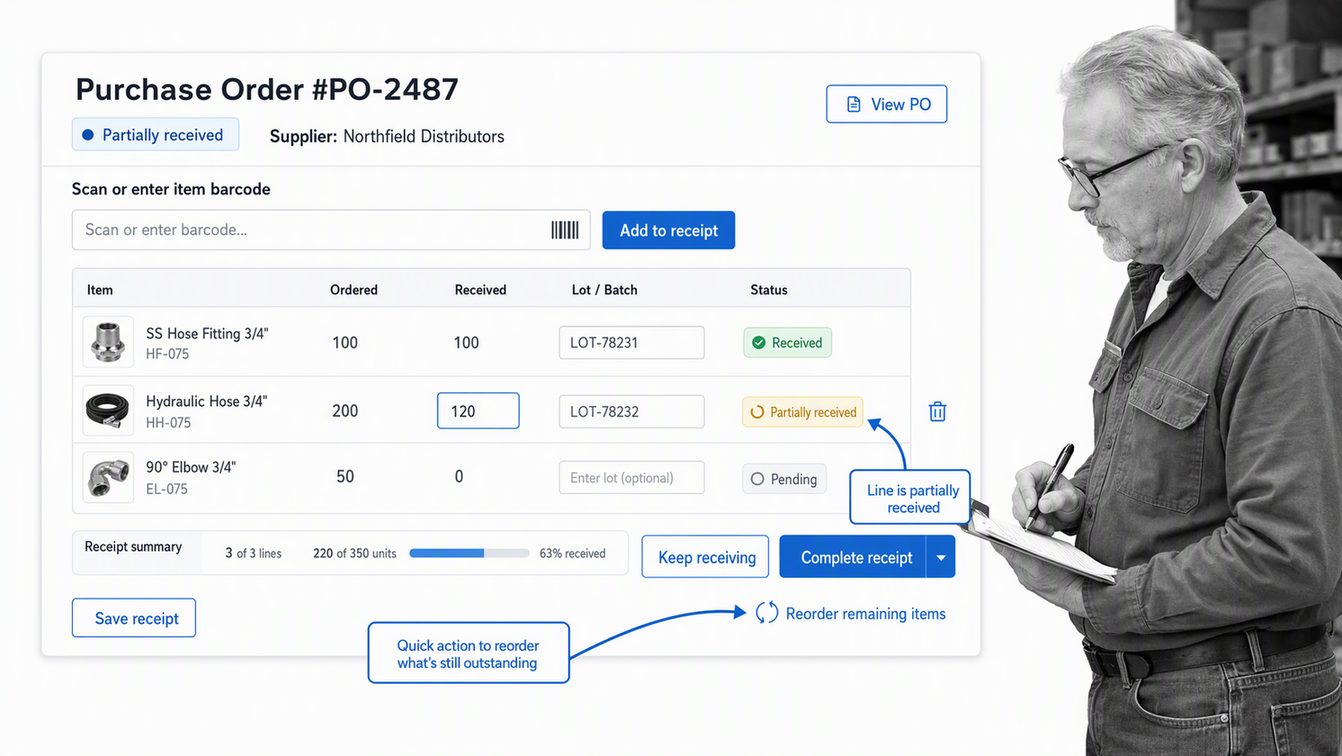Click the Complete receipt button

click(853, 557)
